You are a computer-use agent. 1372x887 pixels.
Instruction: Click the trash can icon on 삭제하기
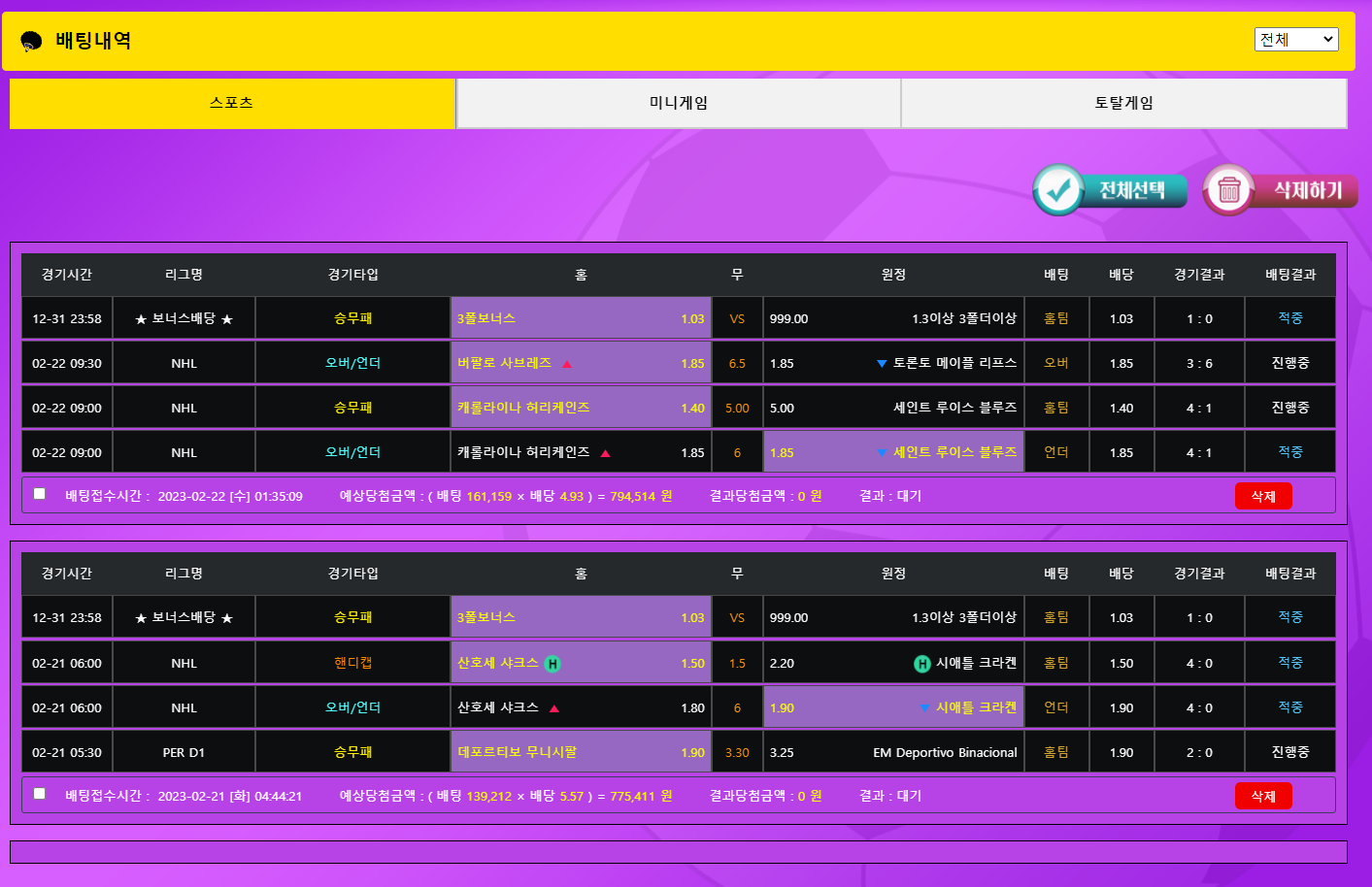click(1229, 190)
